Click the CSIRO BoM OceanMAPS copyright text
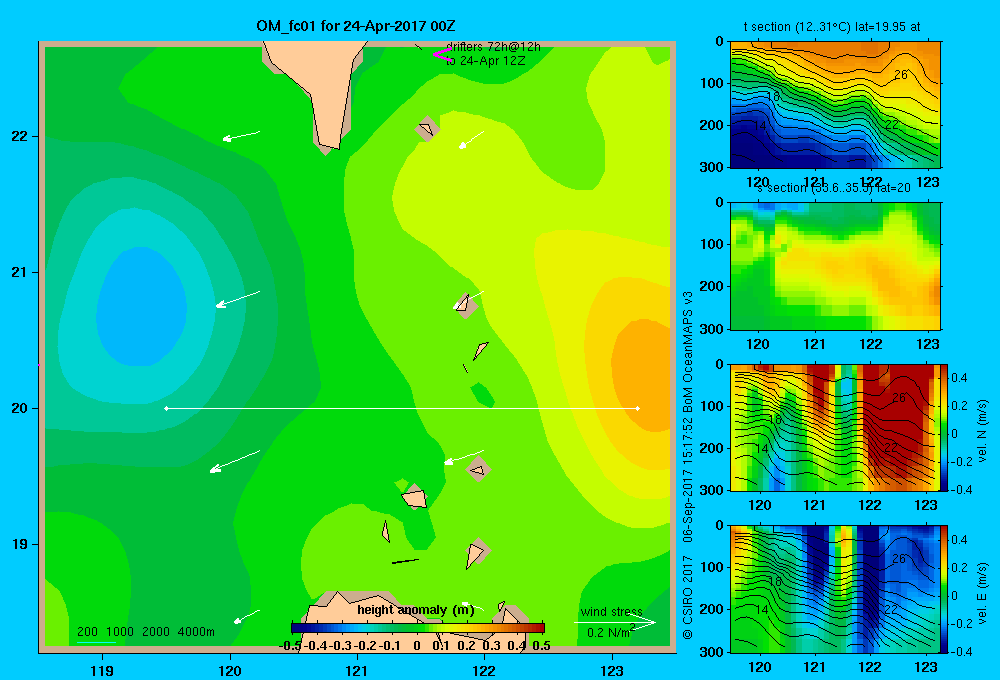 click(688, 465)
